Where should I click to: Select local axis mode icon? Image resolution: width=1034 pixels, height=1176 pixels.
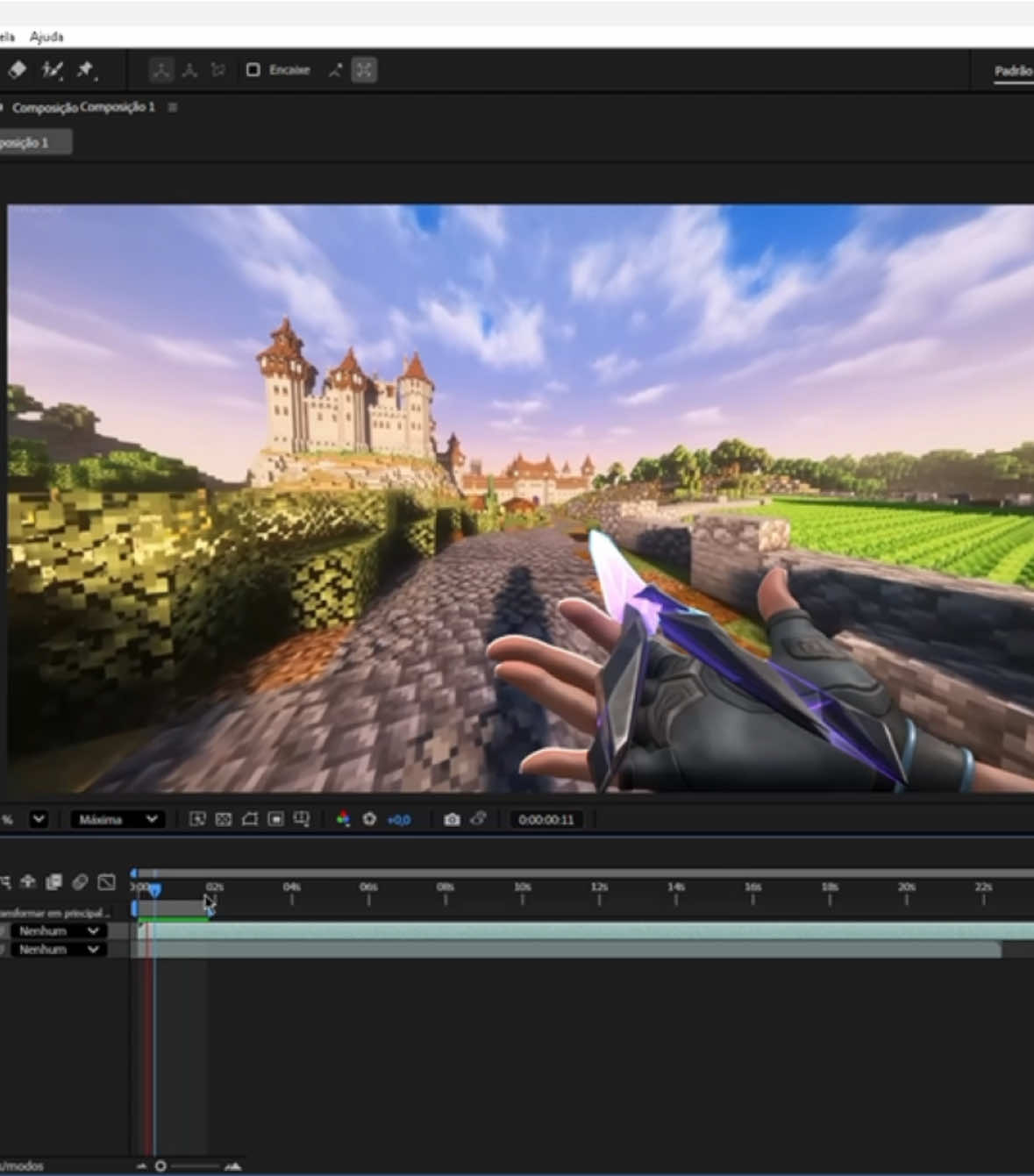click(x=161, y=70)
